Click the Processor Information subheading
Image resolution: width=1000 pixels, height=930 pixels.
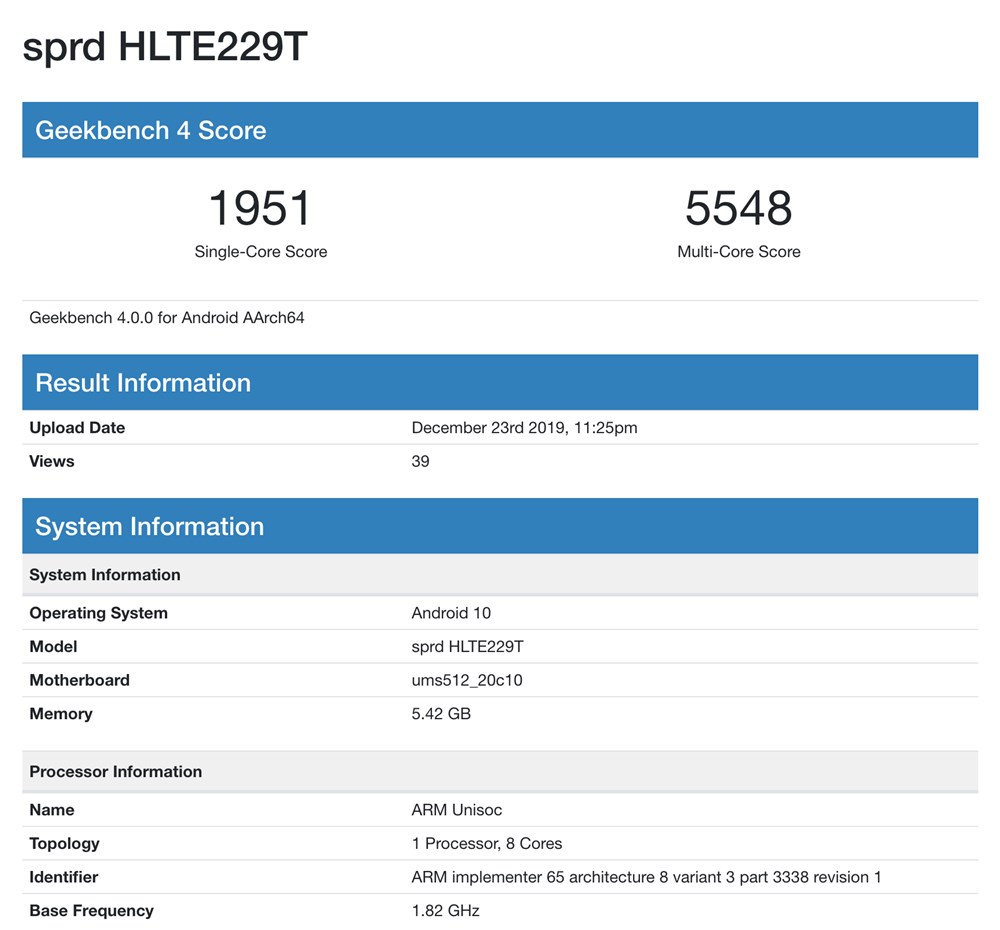[115, 772]
